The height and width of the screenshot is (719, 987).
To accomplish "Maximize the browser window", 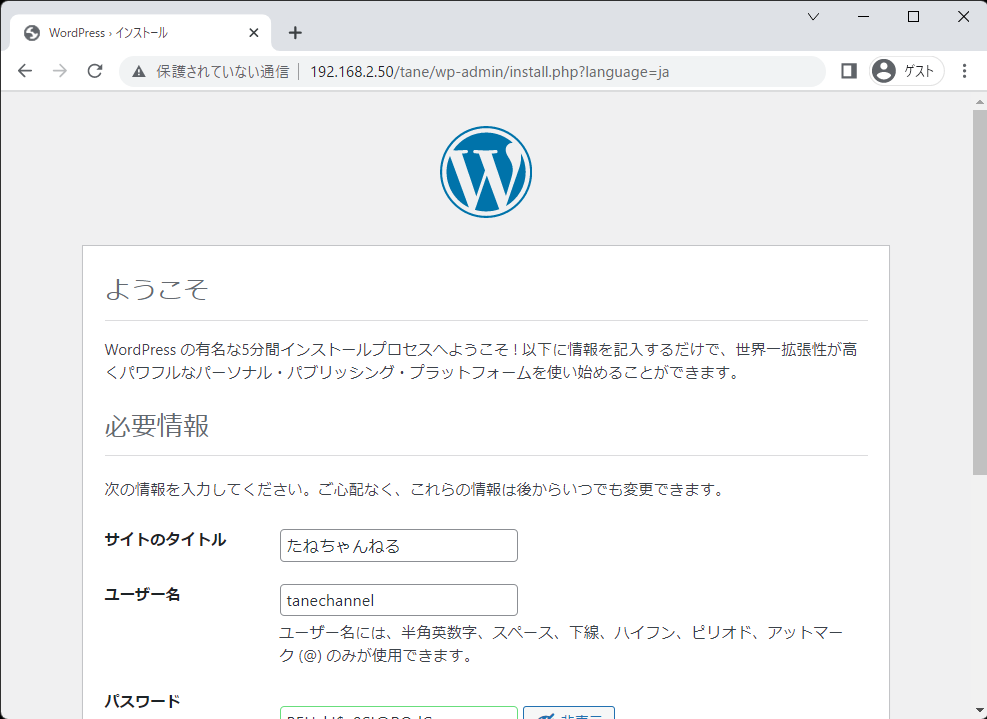I will point(913,17).
